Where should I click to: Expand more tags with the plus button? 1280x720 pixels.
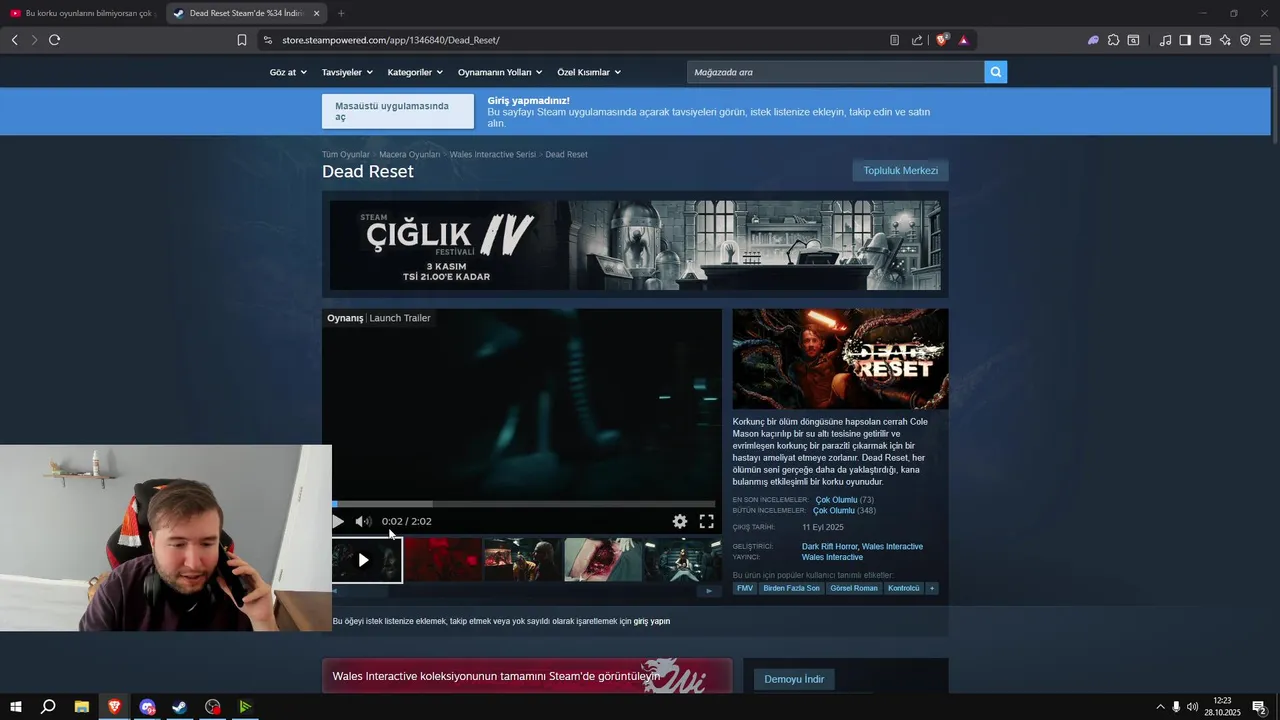(x=932, y=588)
